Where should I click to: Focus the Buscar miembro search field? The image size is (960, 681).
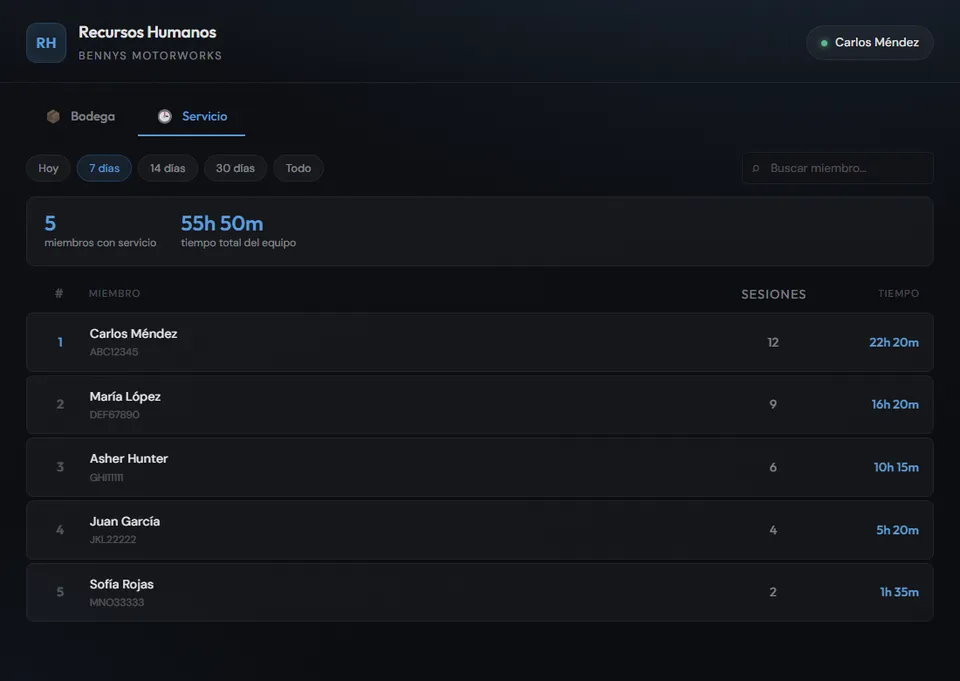coord(838,168)
